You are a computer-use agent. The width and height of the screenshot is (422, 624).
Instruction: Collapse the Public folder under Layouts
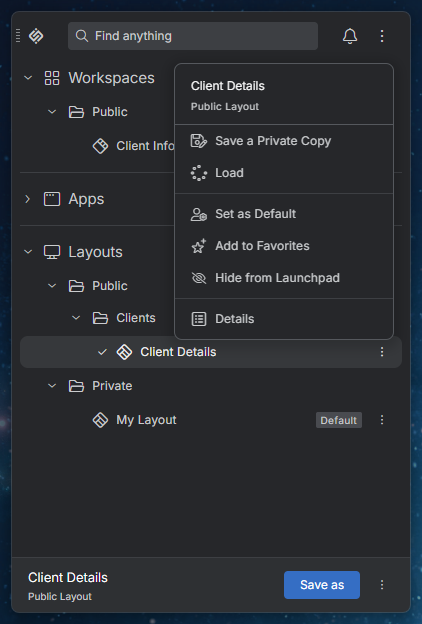[52, 286]
